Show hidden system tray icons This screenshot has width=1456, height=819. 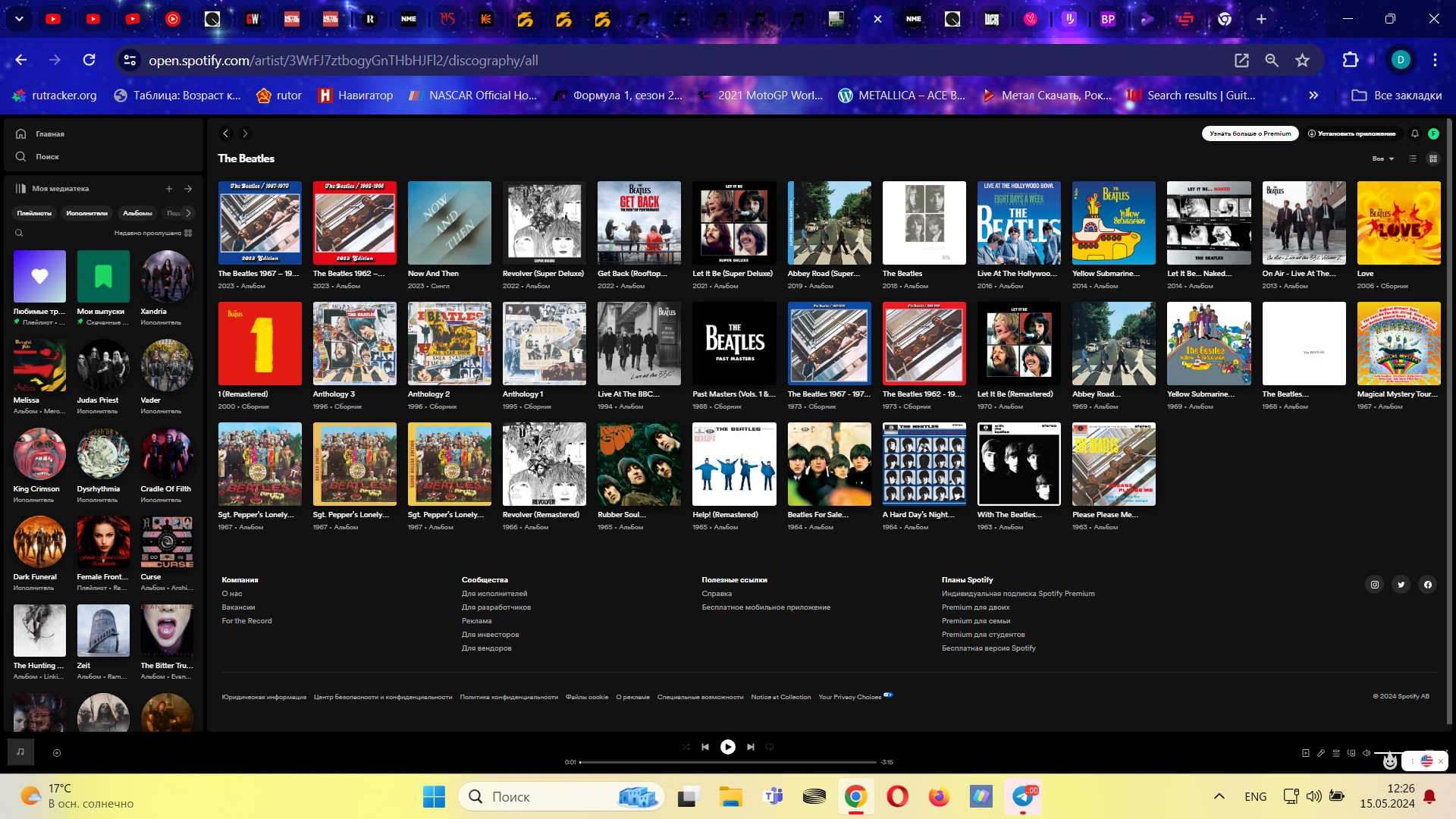point(1219,796)
